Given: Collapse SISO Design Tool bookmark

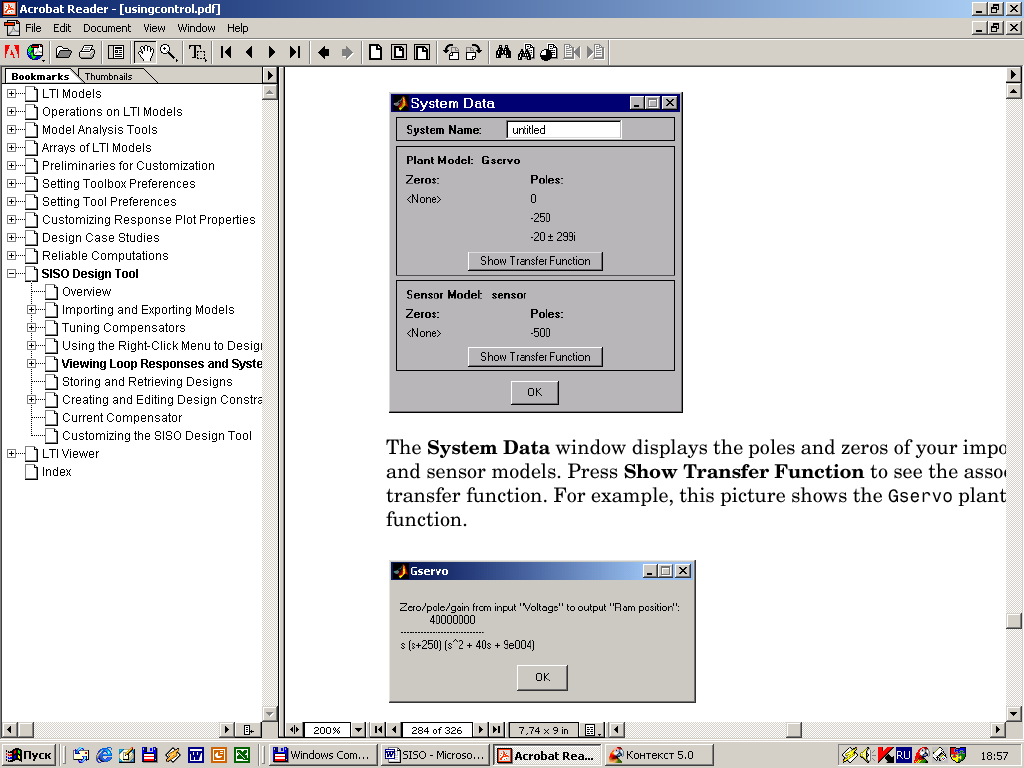Looking at the screenshot, I should pyautogui.click(x=12, y=274).
